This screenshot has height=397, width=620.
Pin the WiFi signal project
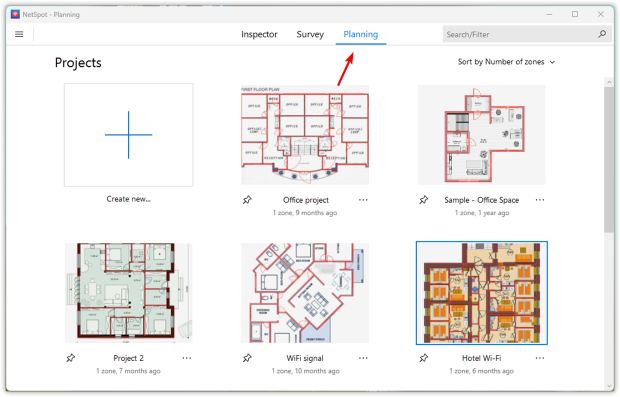point(247,358)
